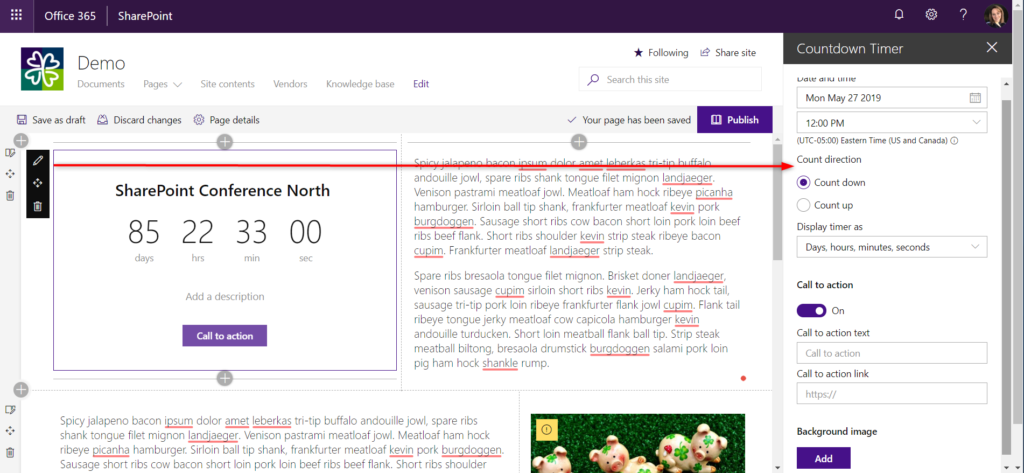
Task: Open the date picker calendar icon
Action: (x=975, y=98)
